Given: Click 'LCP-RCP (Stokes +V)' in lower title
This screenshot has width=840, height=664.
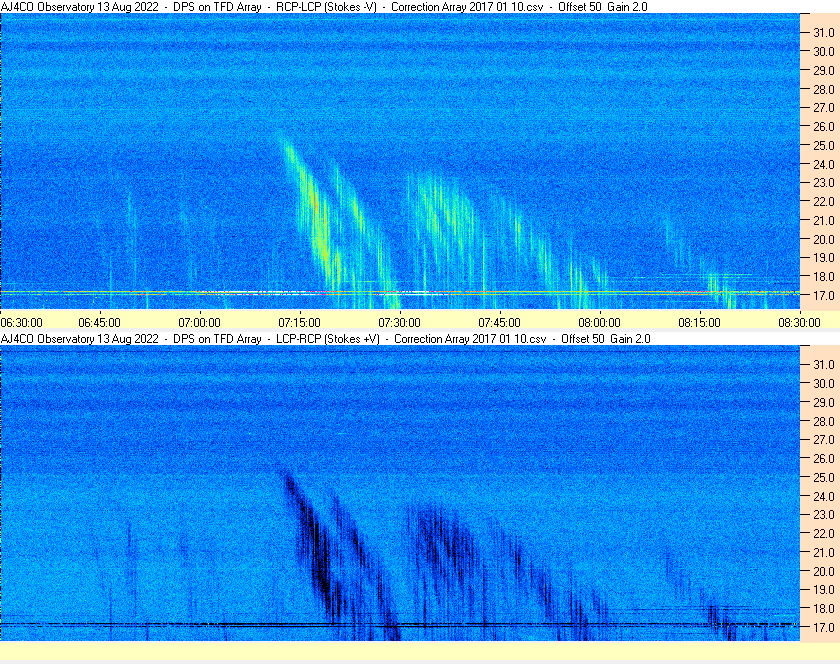Looking at the screenshot, I should [x=328, y=339].
